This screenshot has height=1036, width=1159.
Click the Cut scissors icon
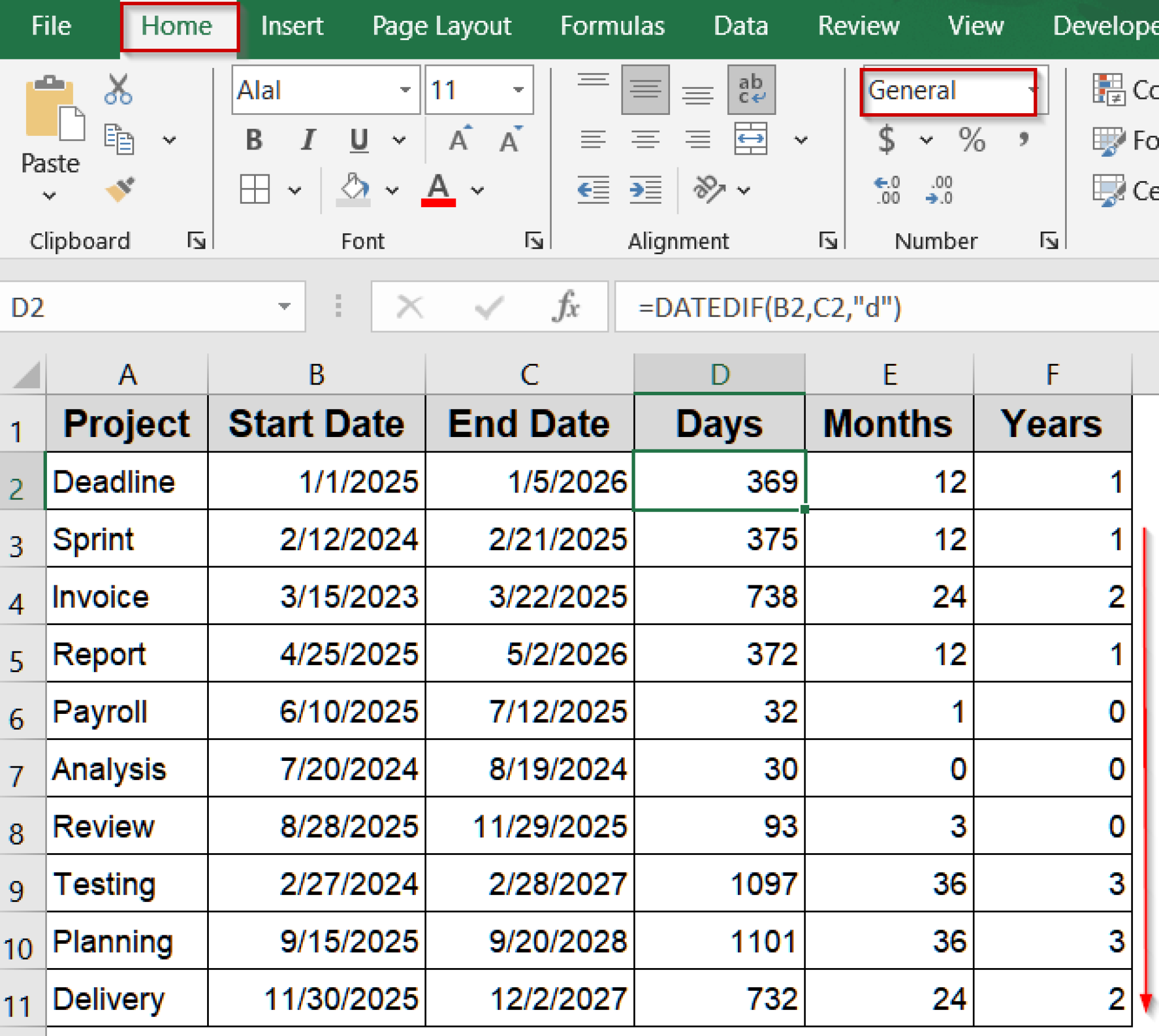[118, 89]
